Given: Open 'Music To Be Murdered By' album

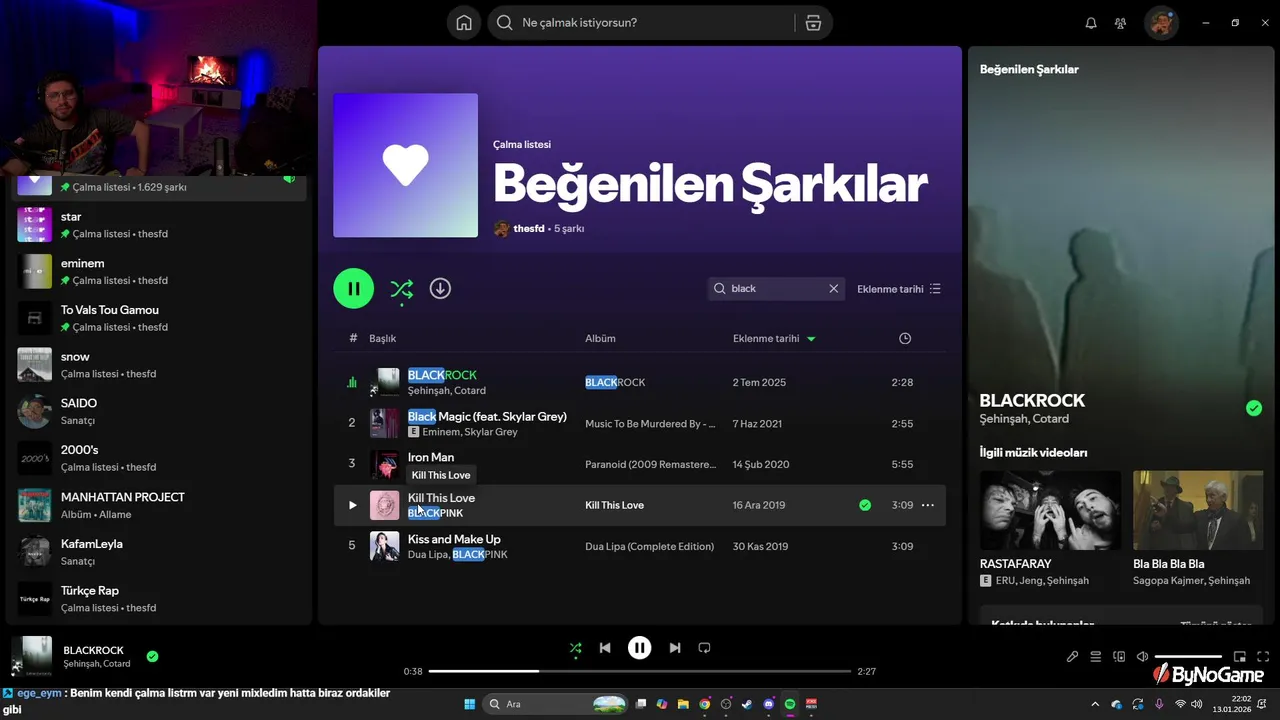Looking at the screenshot, I should click(650, 424).
